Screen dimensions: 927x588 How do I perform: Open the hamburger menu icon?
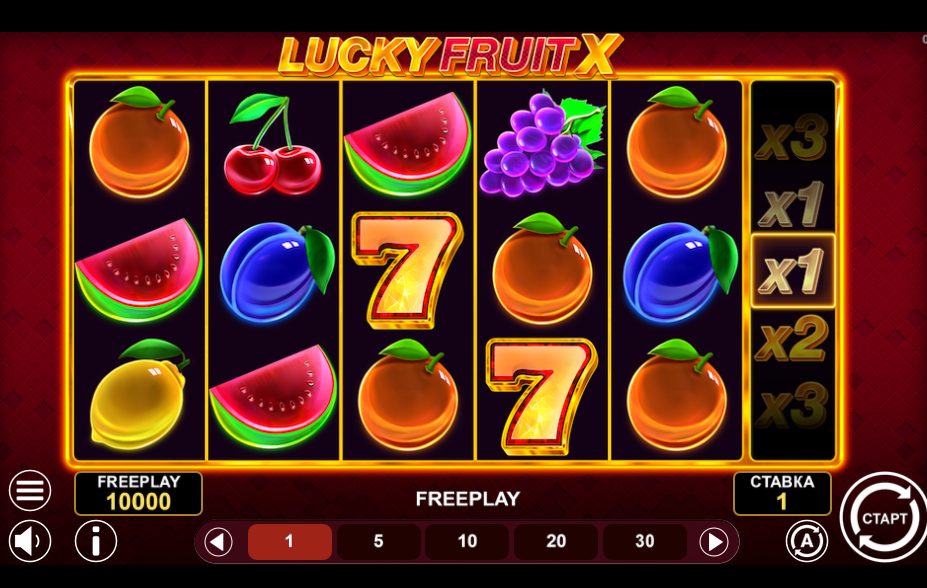[30, 490]
